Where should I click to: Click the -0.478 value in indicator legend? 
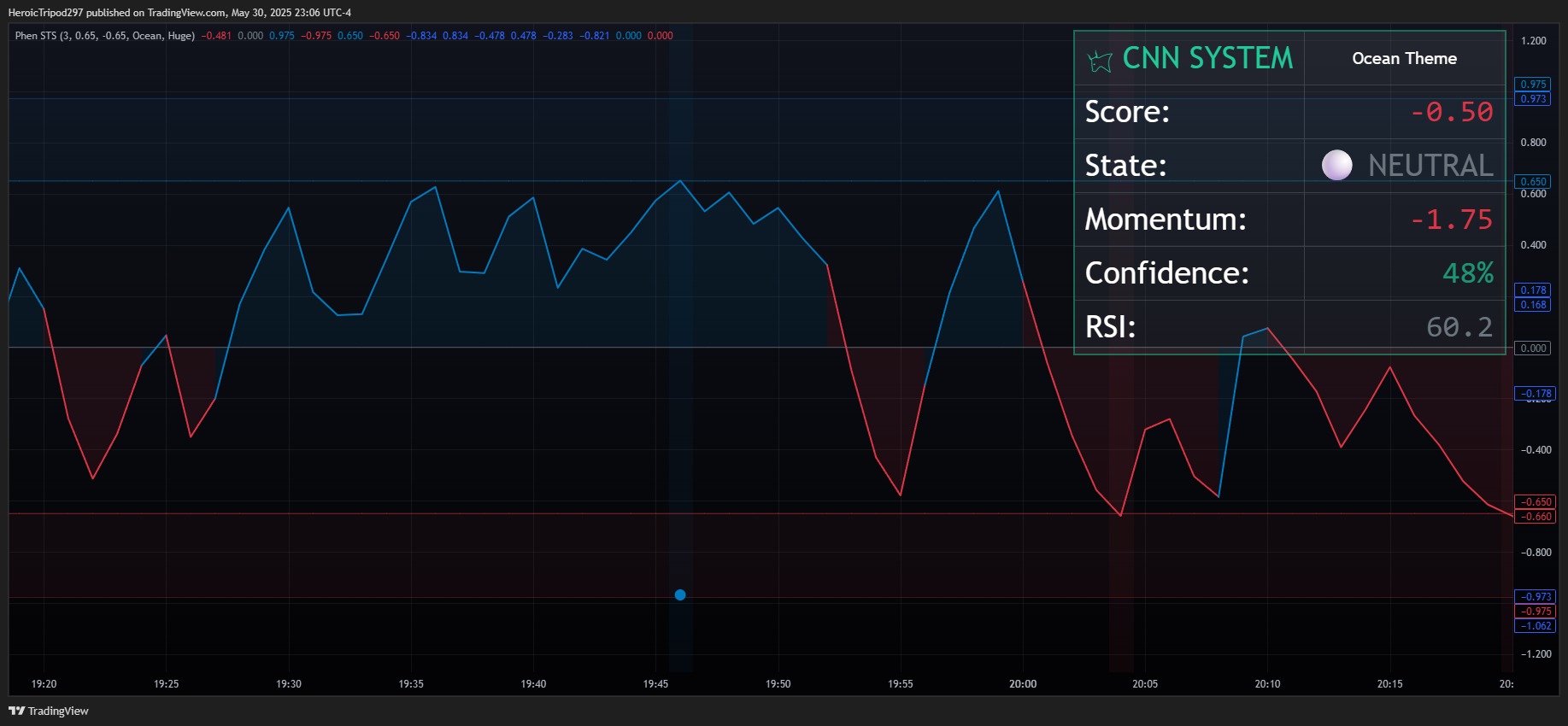[490, 36]
